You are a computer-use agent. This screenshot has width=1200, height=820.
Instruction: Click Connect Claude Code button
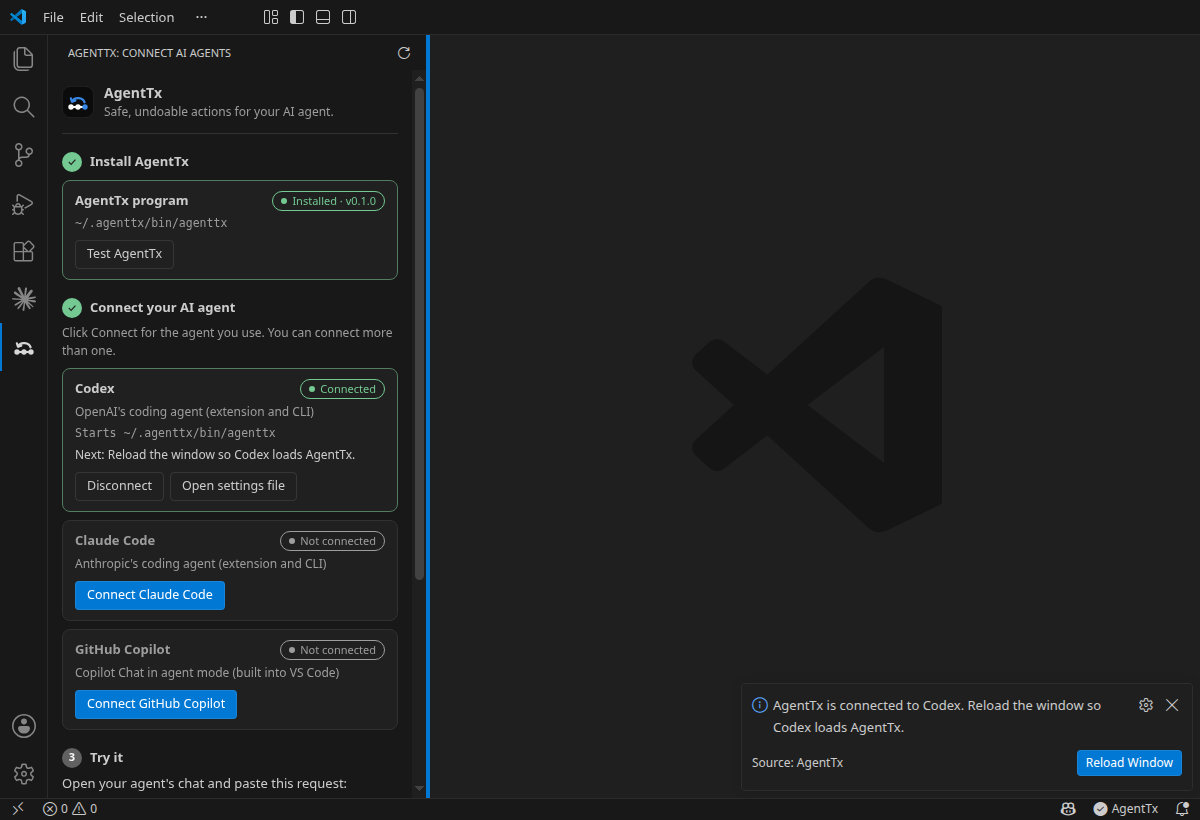[150, 595]
